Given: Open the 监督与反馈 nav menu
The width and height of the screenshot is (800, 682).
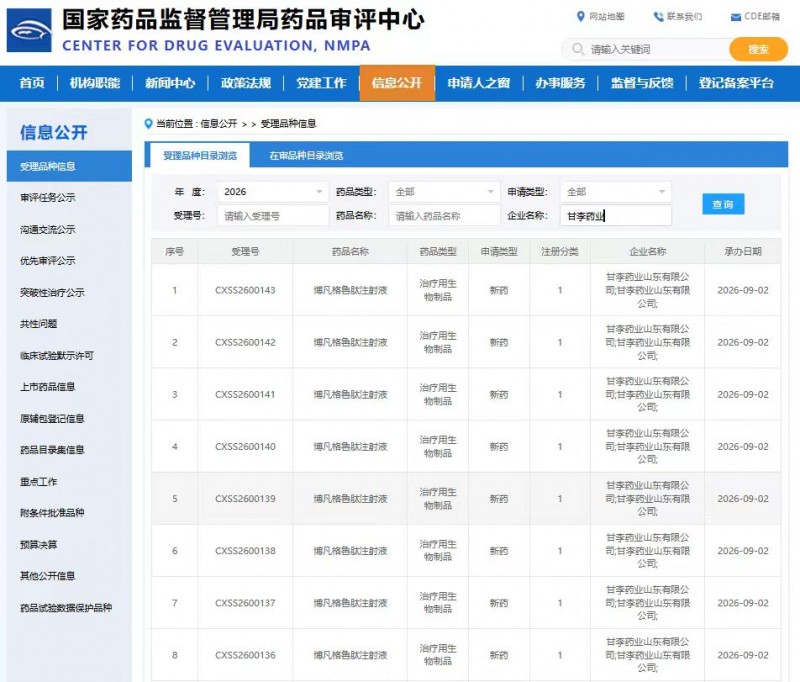Looking at the screenshot, I should (x=642, y=83).
